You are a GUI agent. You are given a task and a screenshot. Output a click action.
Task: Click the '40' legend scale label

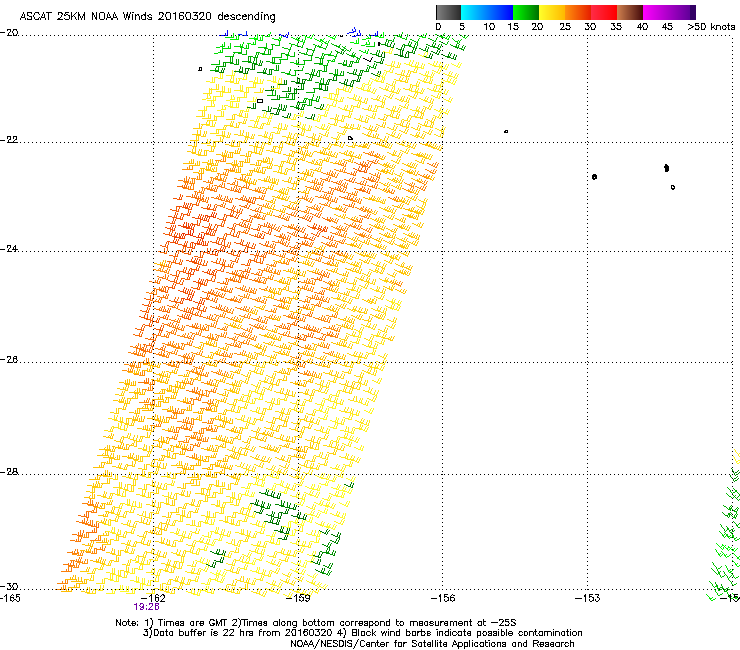(642, 27)
